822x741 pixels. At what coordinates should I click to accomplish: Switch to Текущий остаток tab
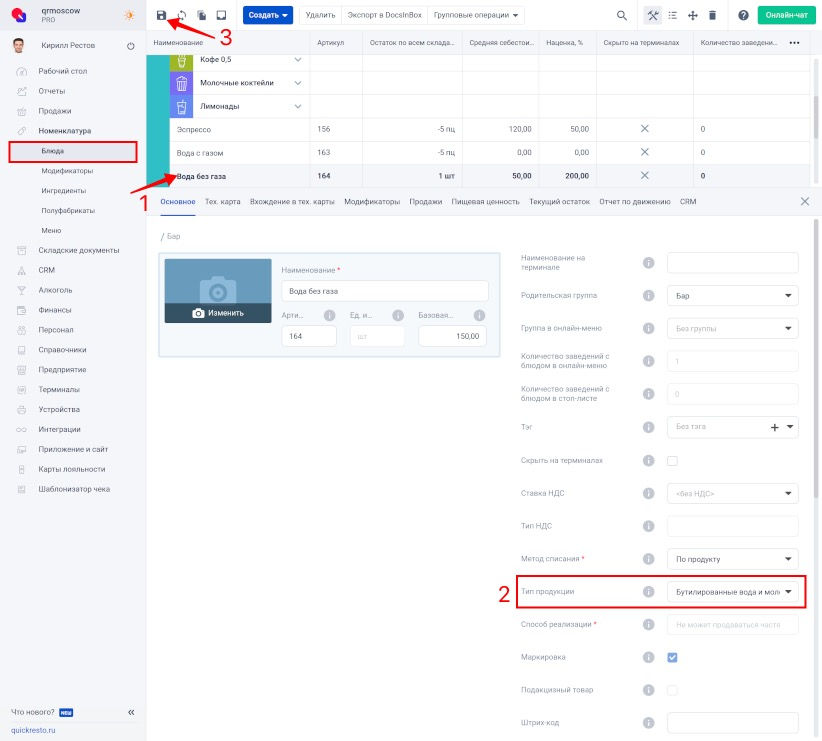click(559, 201)
